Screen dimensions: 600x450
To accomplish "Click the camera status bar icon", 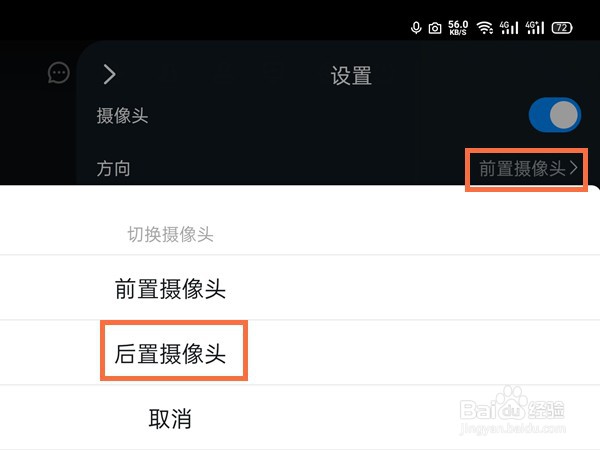I will click(435, 28).
